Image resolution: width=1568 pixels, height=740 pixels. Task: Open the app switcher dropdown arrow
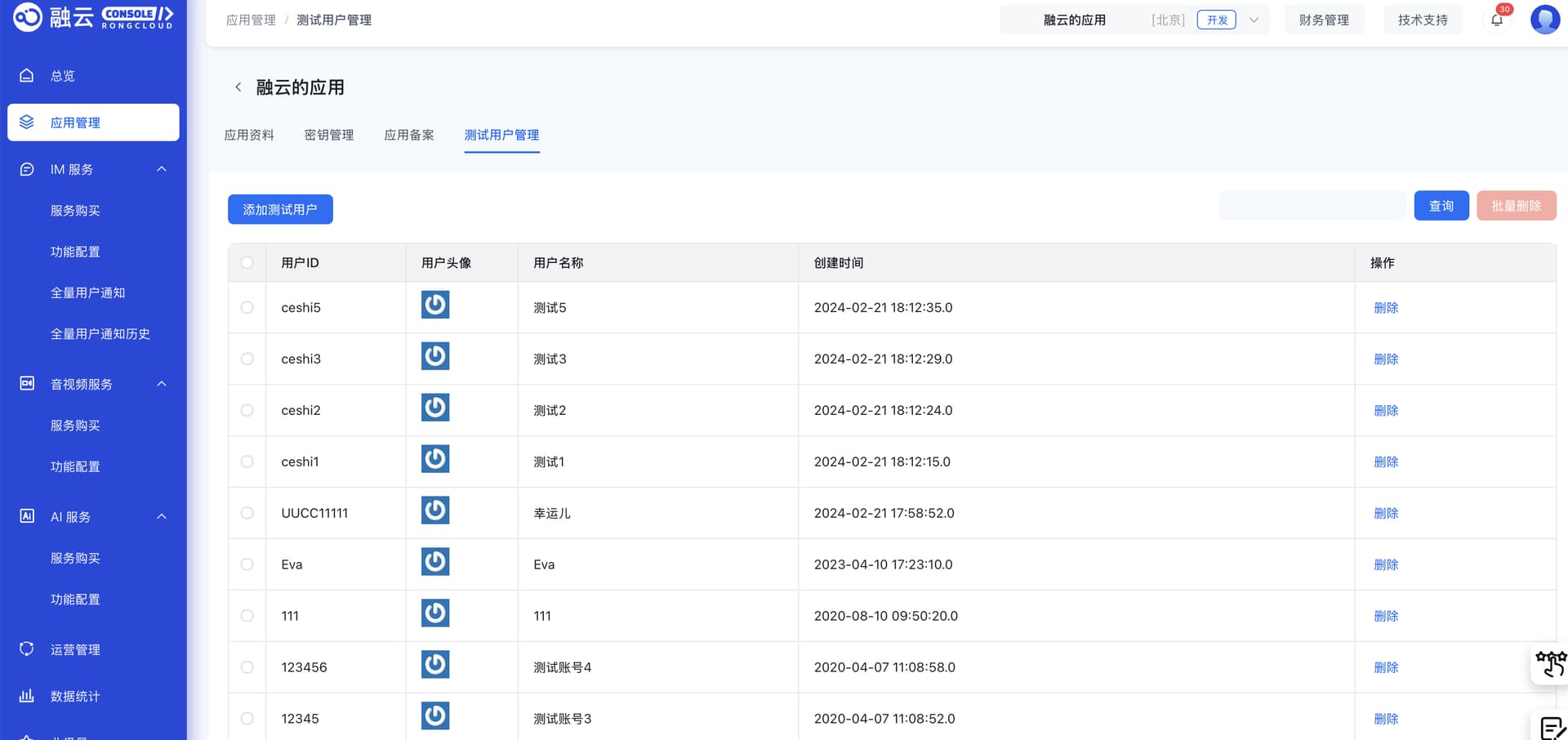point(1254,20)
